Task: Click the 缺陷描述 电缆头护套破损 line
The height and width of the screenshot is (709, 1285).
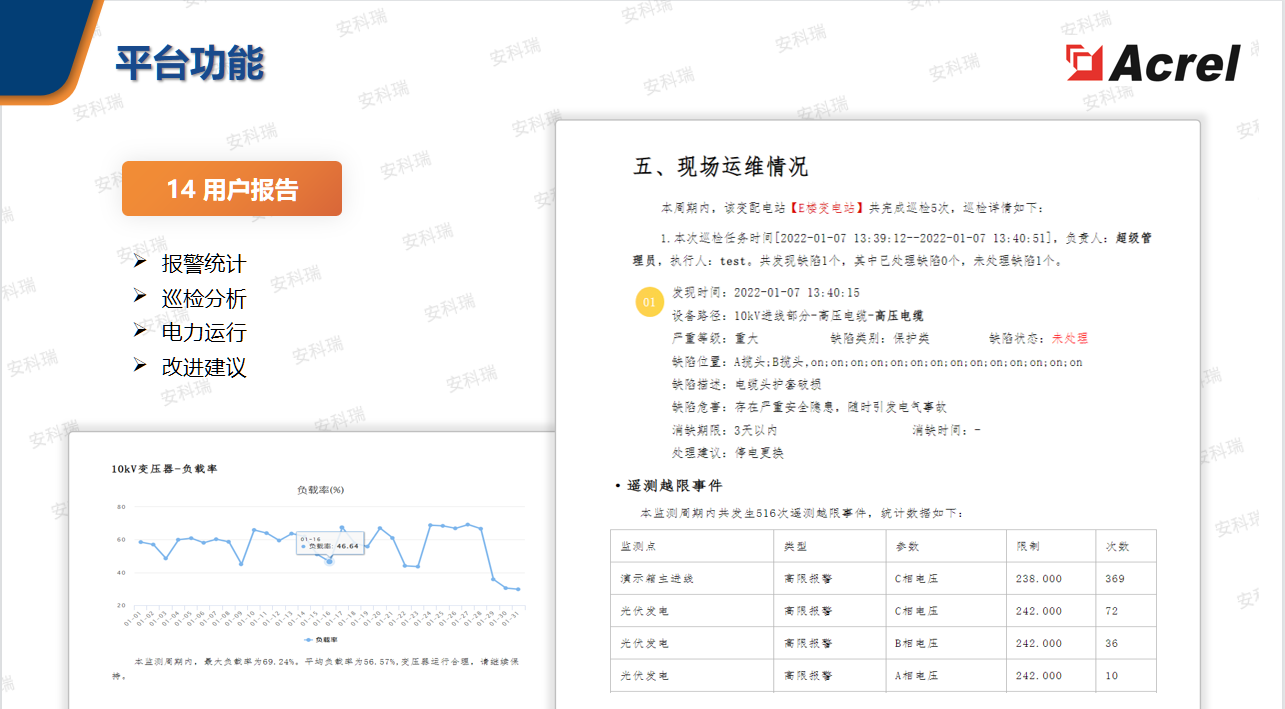Action: tap(747, 384)
